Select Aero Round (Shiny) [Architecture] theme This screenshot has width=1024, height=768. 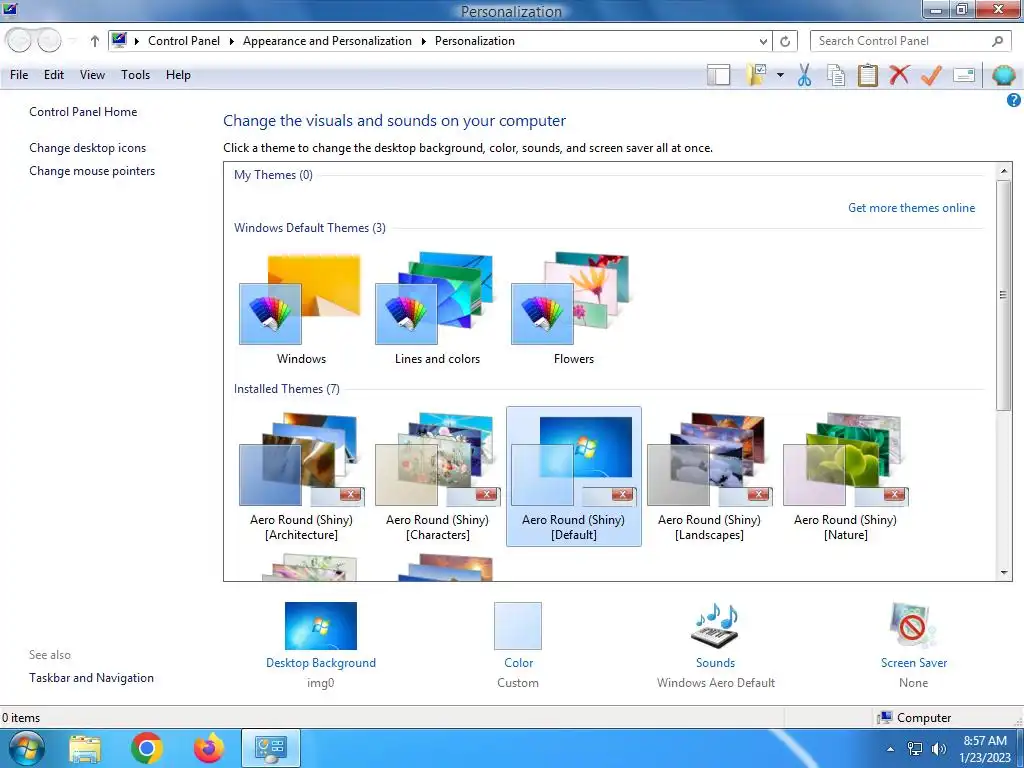click(x=301, y=477)
